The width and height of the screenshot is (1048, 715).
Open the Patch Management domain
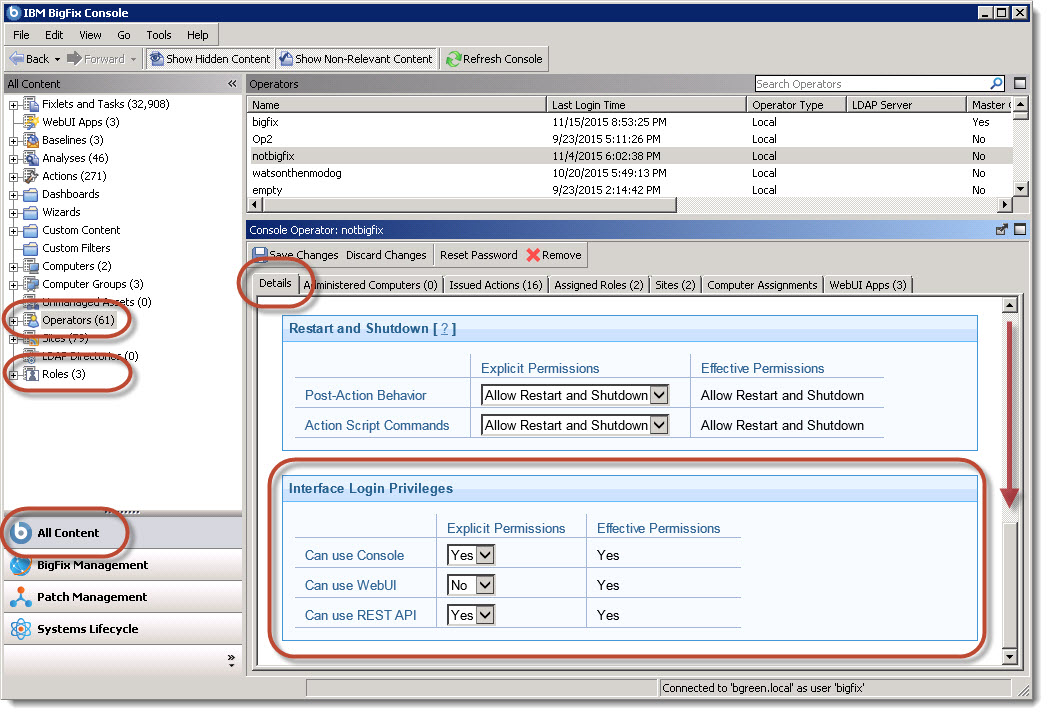tap(91, 597)
